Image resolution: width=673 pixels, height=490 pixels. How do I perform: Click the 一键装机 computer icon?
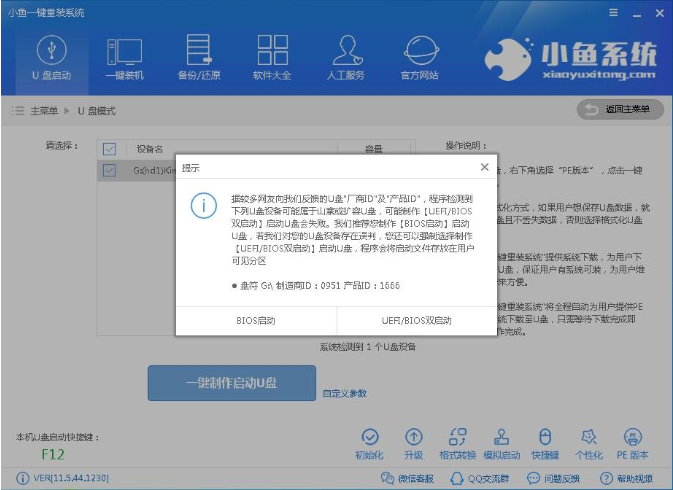pyautogui.click(x=125, y=57)
